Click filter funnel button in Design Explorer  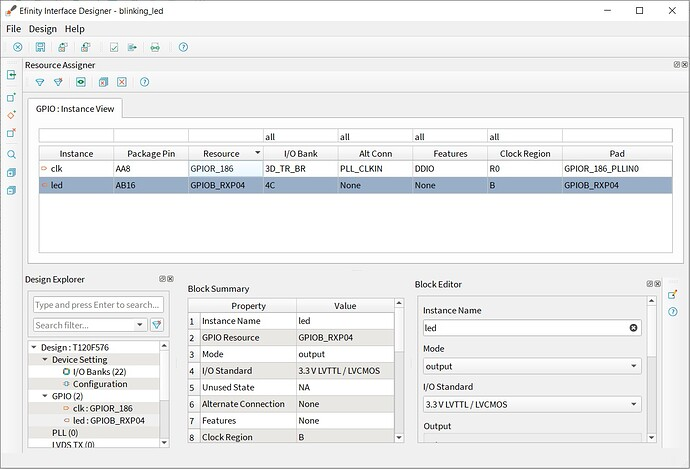tap(157, 325)
